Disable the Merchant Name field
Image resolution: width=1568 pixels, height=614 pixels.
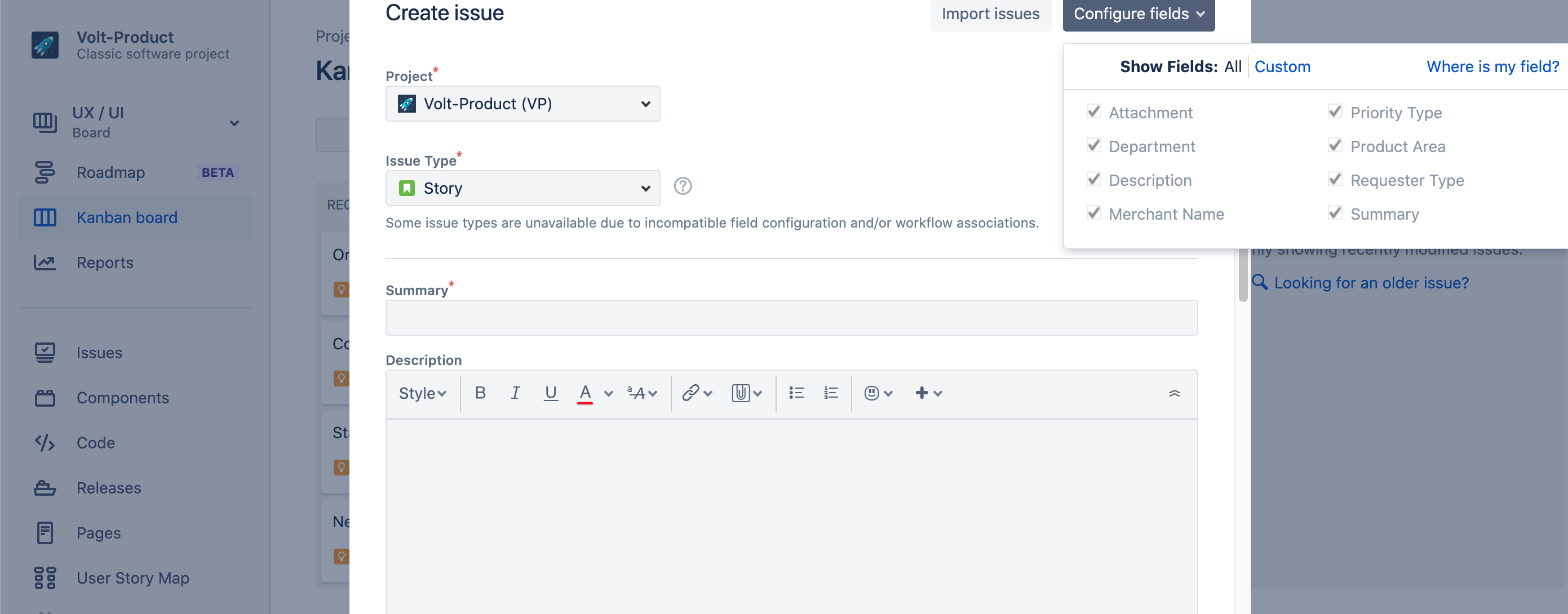click(1093, 213)
